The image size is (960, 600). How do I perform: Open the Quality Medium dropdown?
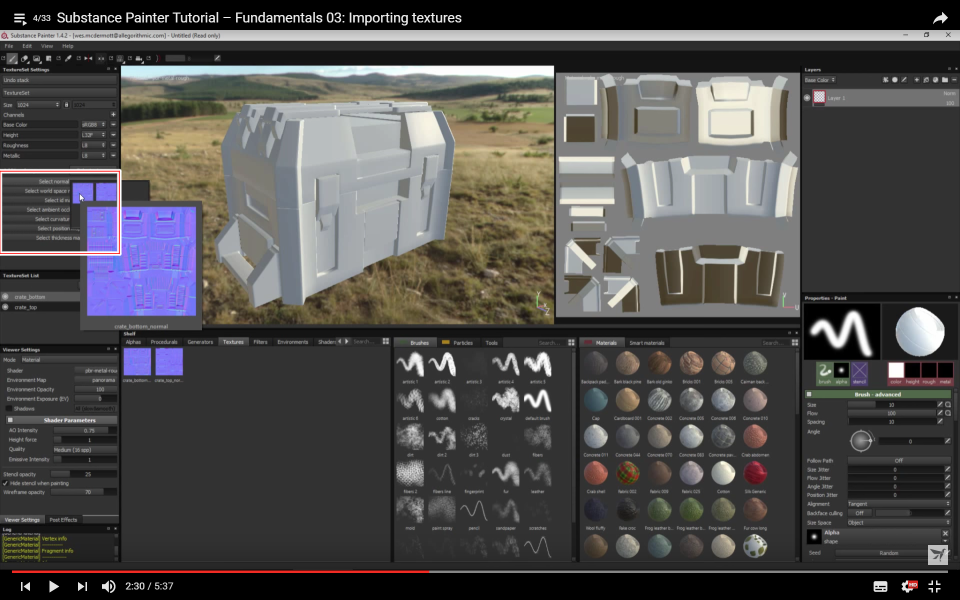84,450
